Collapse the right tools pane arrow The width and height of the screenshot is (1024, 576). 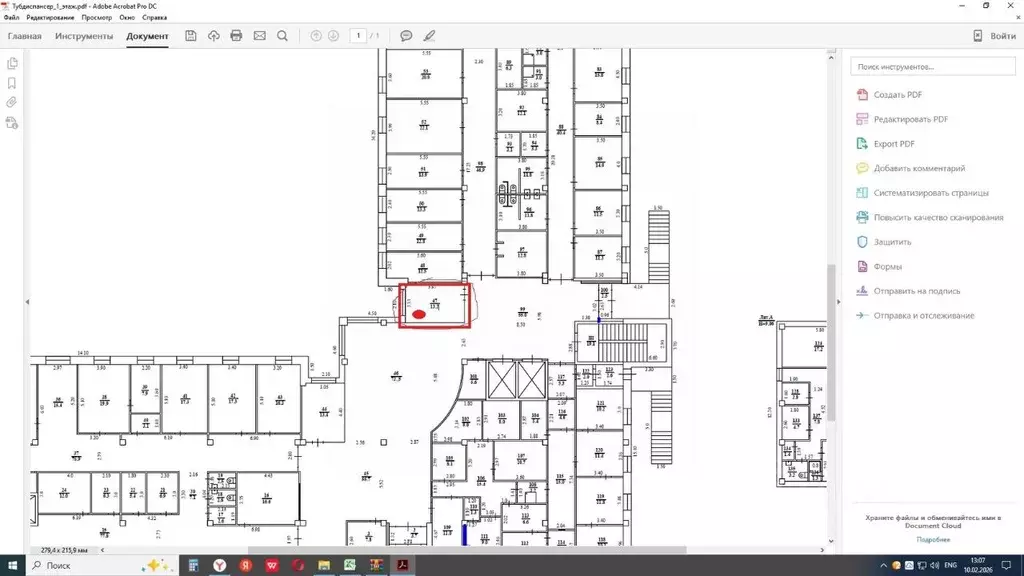[x=839, y=302]
